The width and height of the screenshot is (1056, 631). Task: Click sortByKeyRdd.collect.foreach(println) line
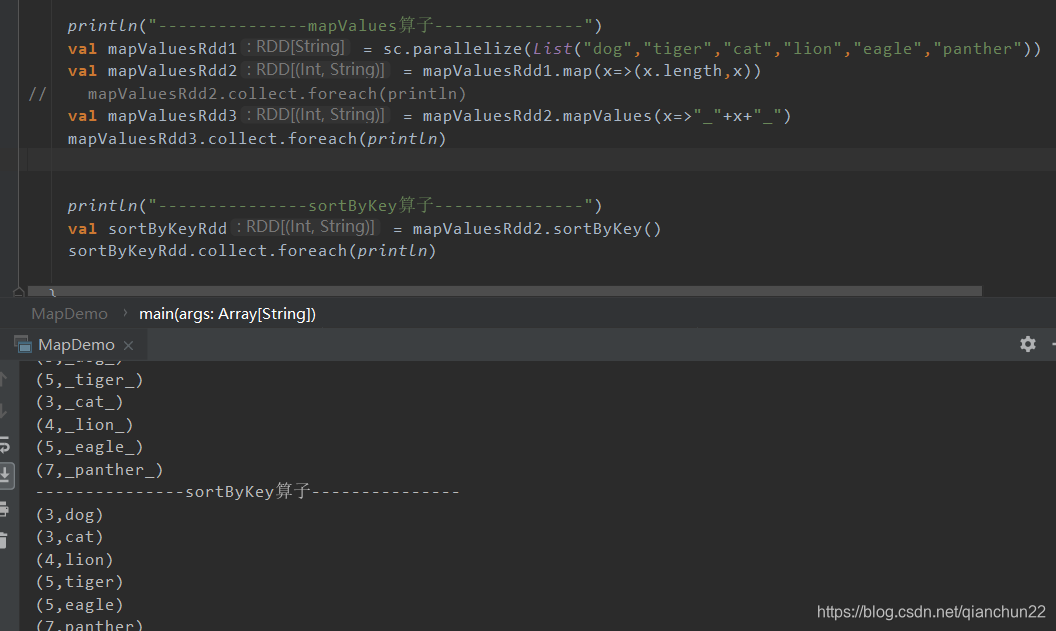(252, 251)
